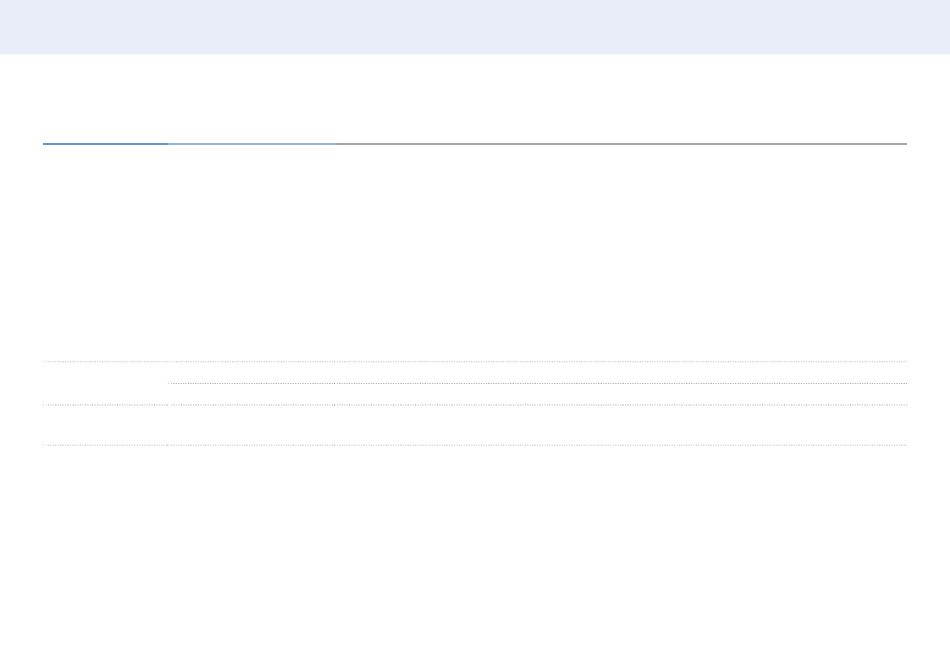Click the white space between the banner and the table
Screen dimensions: 950x672
tap(475, 98)
